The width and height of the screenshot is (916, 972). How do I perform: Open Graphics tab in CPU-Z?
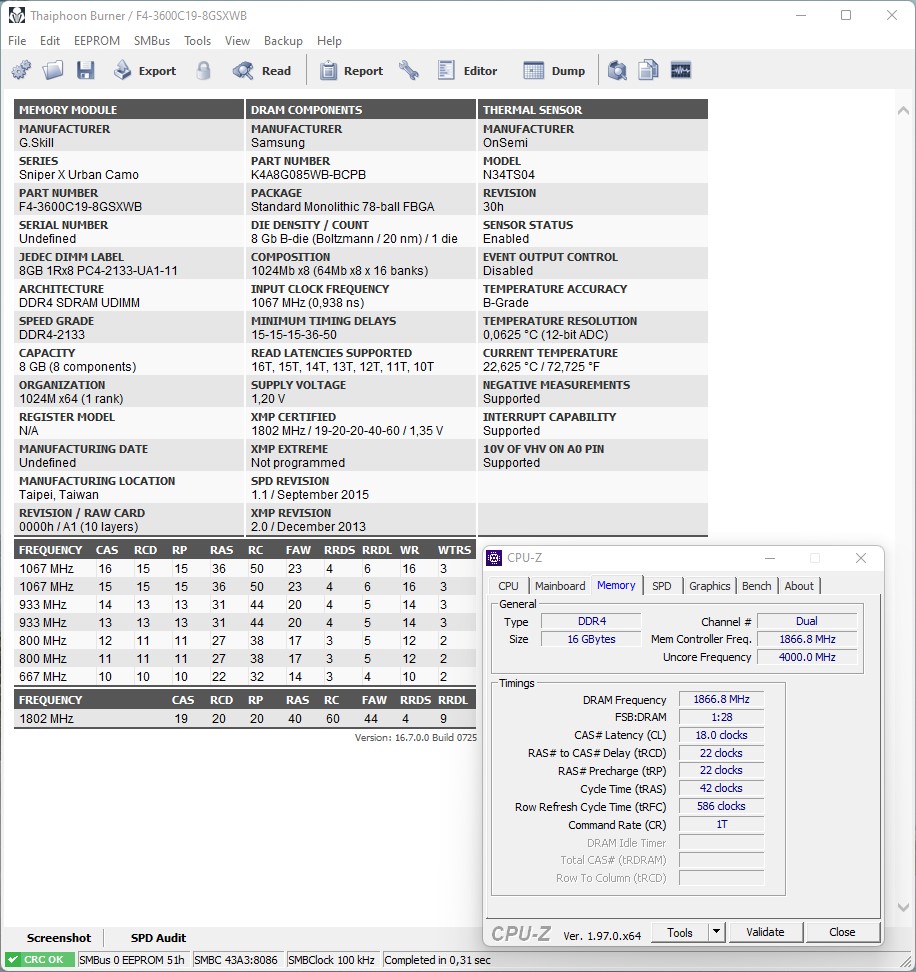pos(710,586)
